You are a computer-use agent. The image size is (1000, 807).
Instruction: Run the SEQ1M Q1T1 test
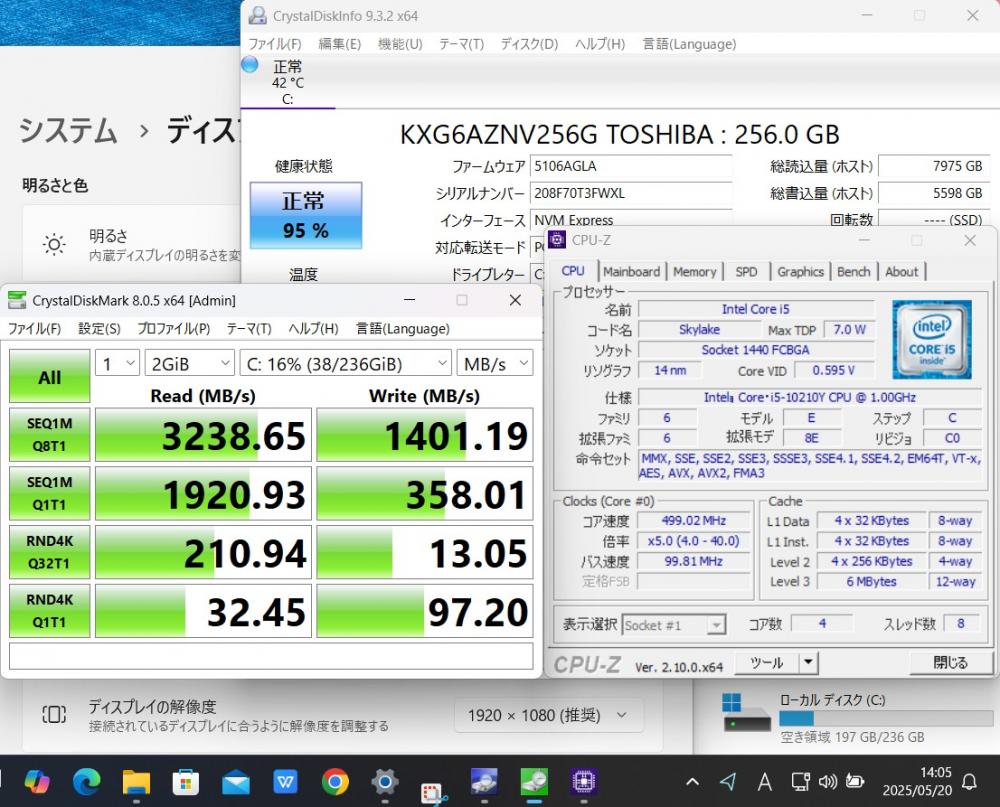tap(49, 493)
